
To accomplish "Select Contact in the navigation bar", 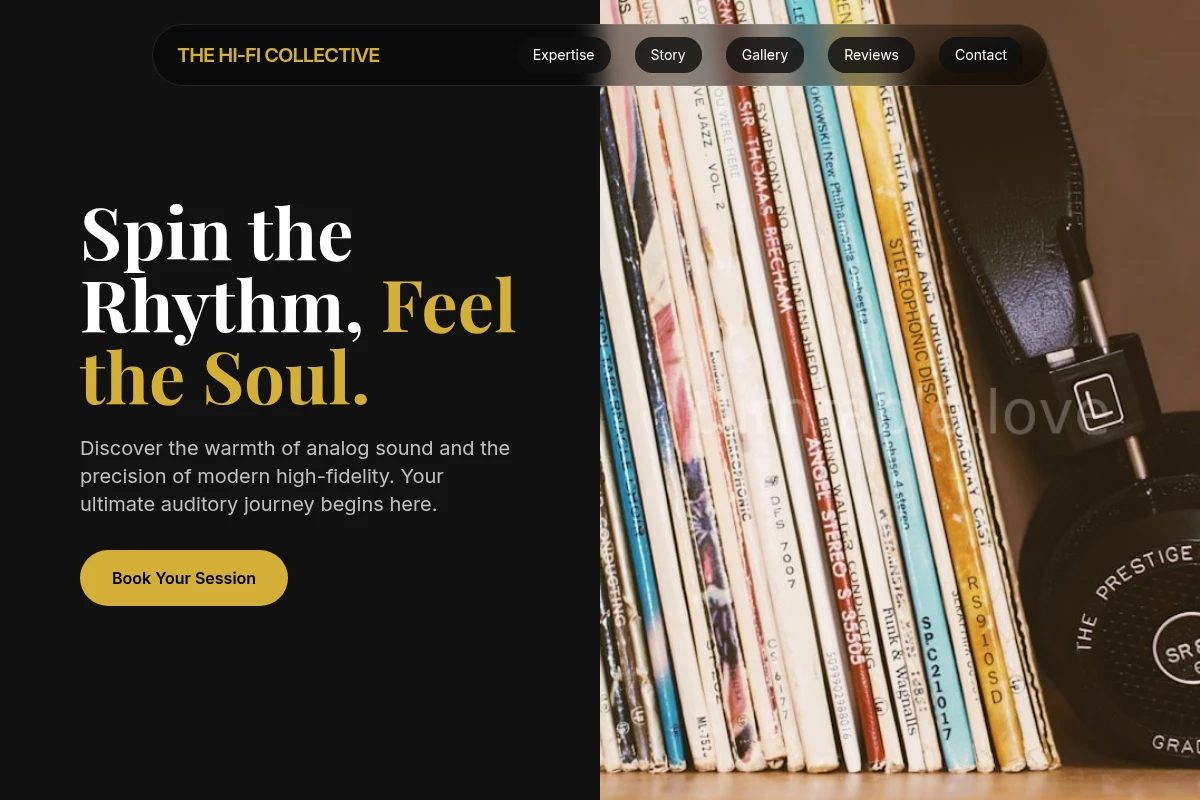I will (x=980, y=55).
